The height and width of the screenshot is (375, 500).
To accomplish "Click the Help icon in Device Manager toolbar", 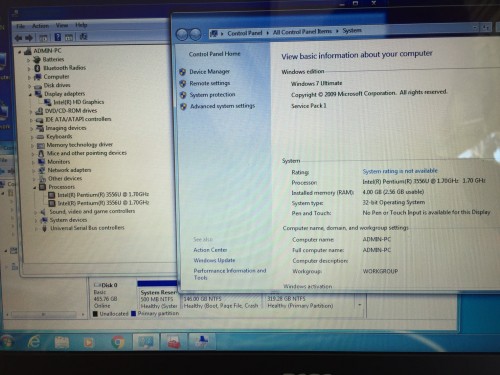I will (x=58, y=37).
